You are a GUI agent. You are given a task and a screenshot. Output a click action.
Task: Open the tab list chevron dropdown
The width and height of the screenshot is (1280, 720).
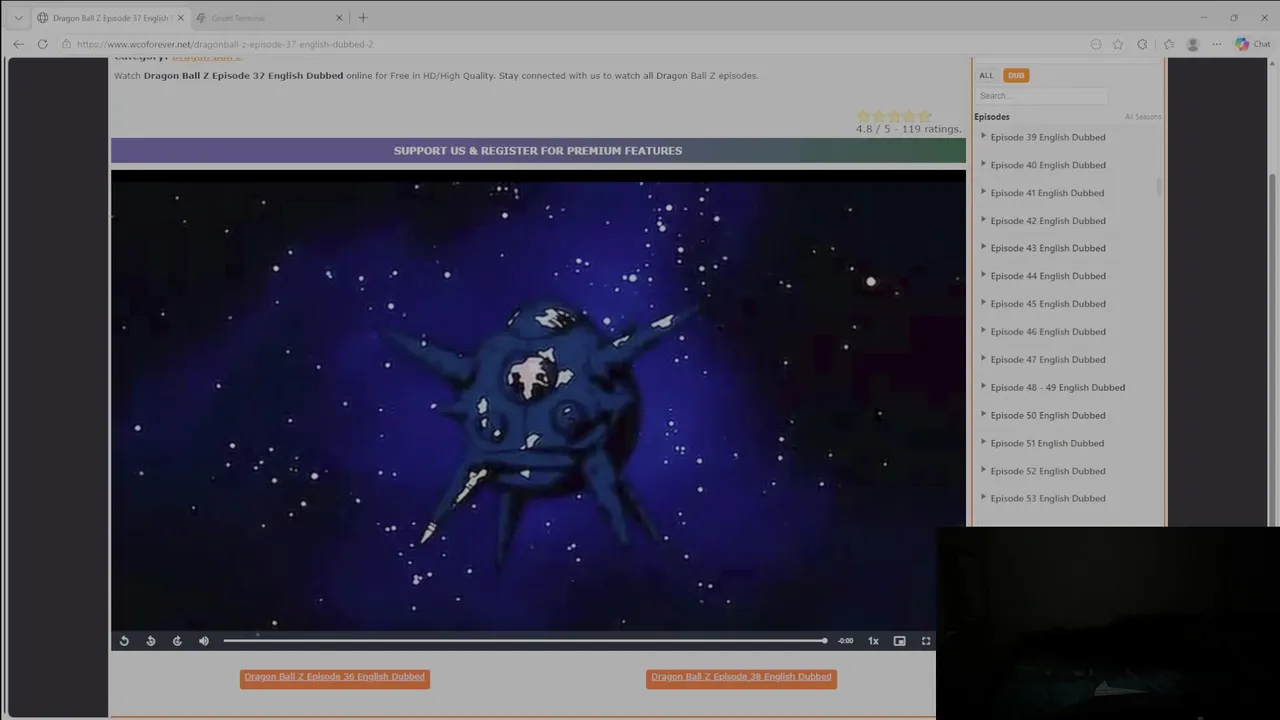coord(17,18)
